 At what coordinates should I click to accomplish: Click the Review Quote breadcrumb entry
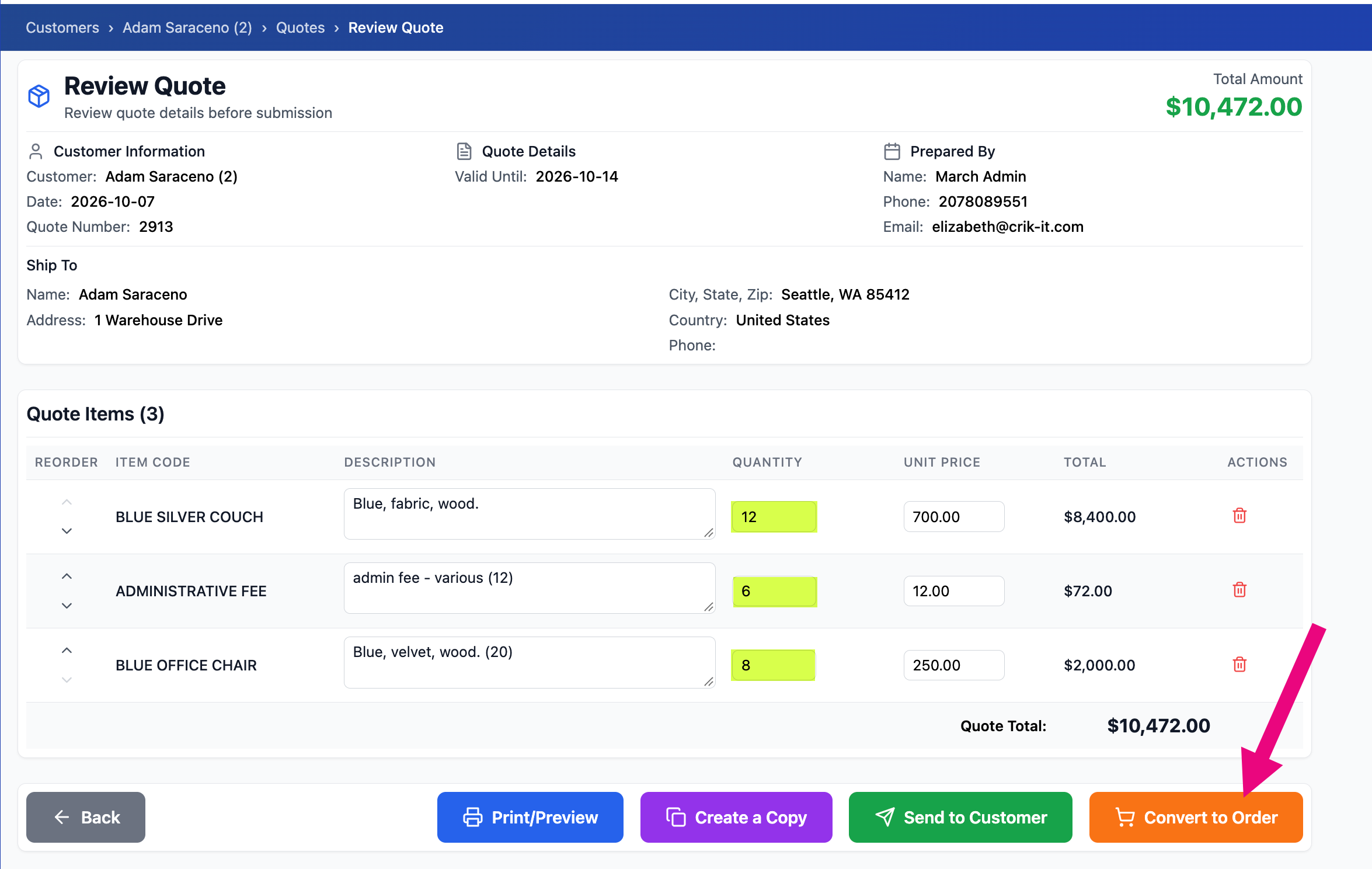(396, 27)
